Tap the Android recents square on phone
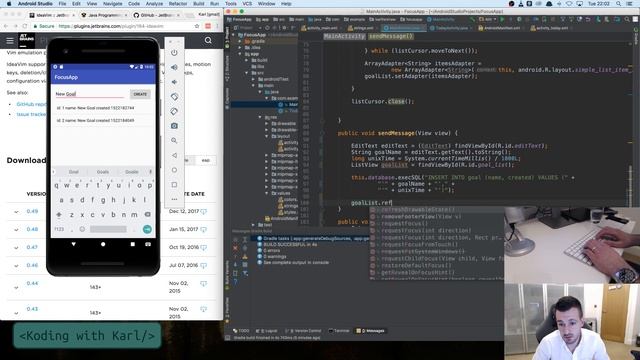The width and height of the screenshot is (640, 360). pyautogui.click(x=133, y=244)
